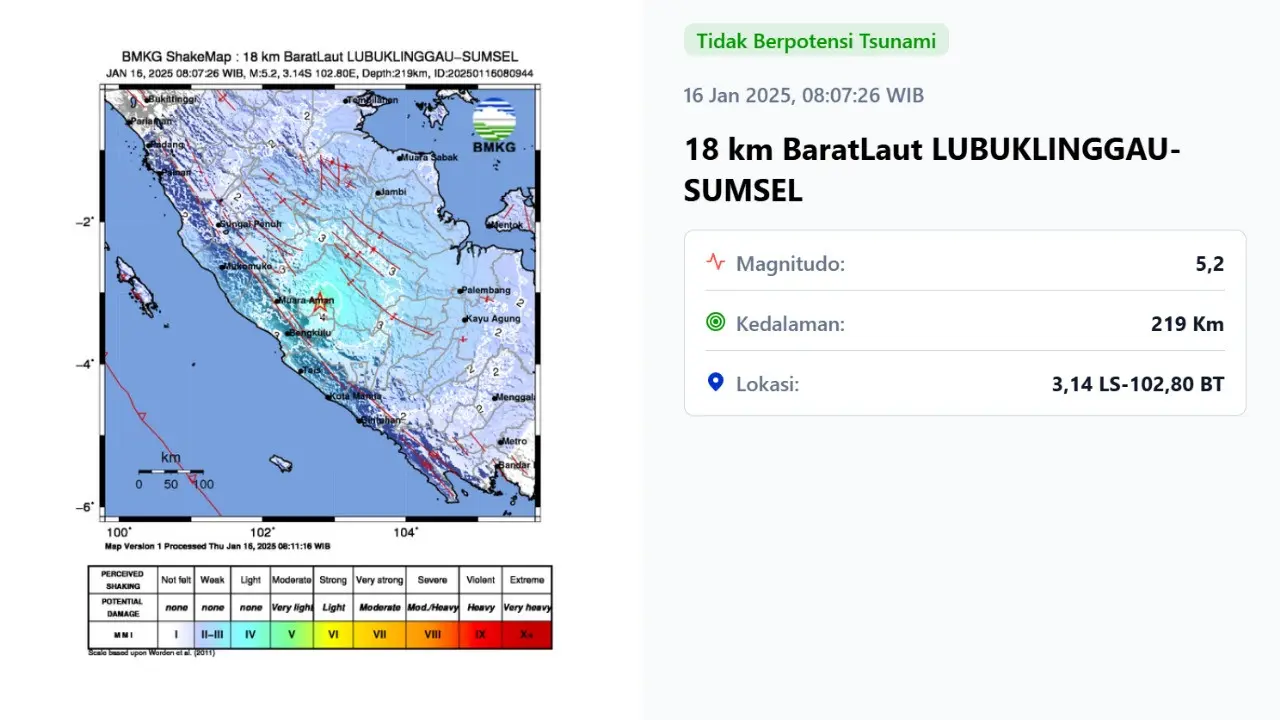Click the green depth target icon
Image resolution: width=1280 pixels, height=720 pixels.
pyautogui.click(x=715, y=322)
